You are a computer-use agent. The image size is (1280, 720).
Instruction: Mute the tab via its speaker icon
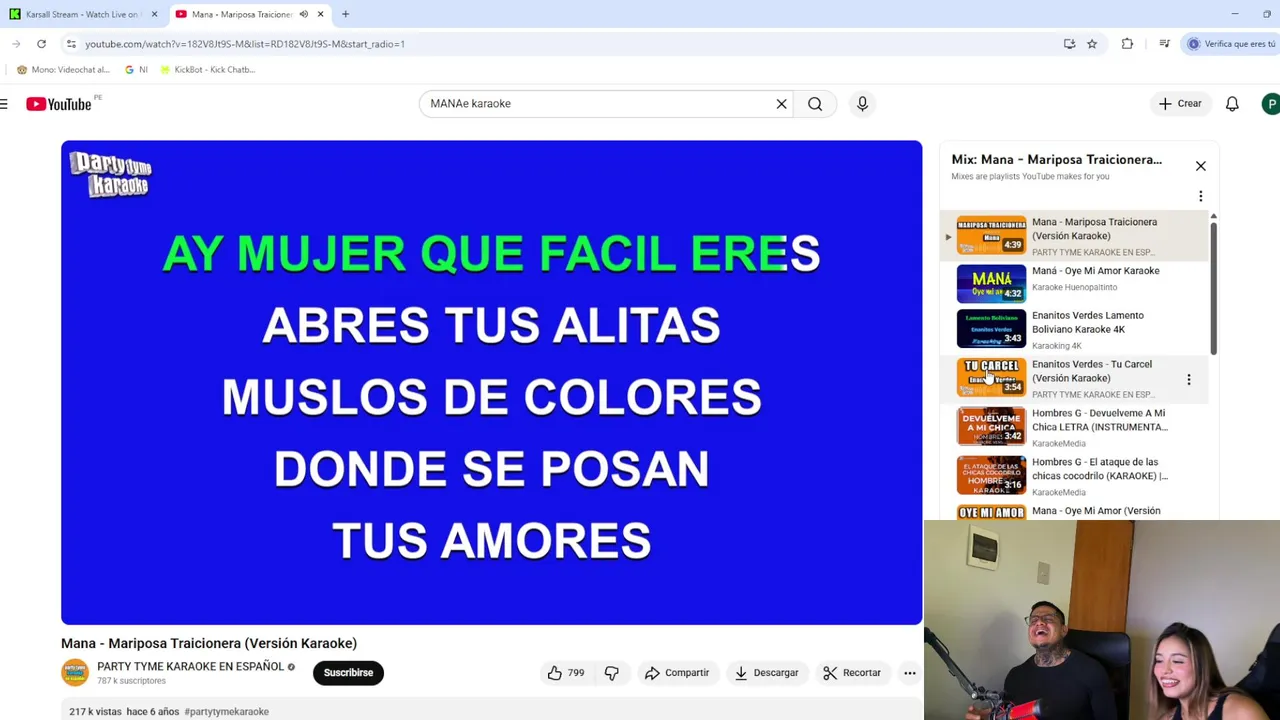[303, 14]
